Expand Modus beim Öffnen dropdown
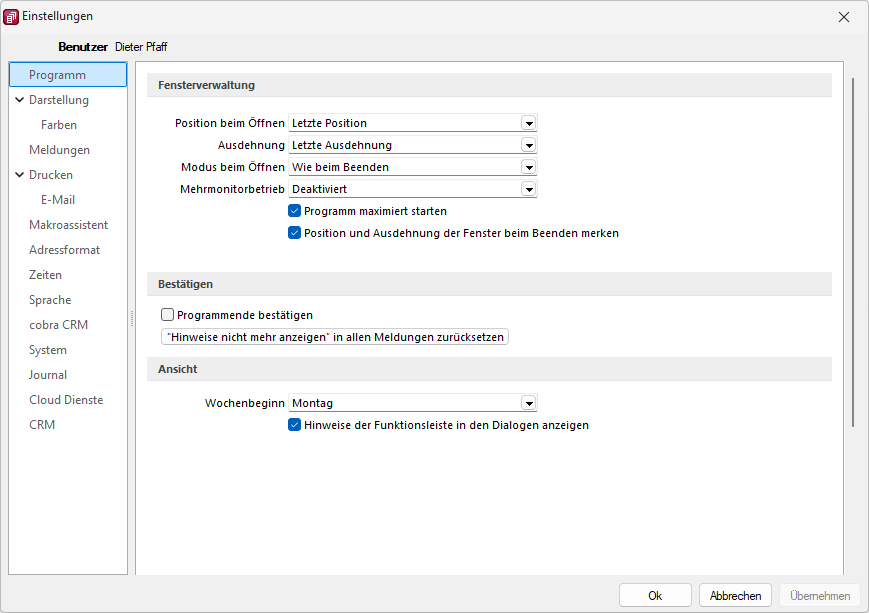The width and height of the screenshot is (869, 613). coord(528,167)
